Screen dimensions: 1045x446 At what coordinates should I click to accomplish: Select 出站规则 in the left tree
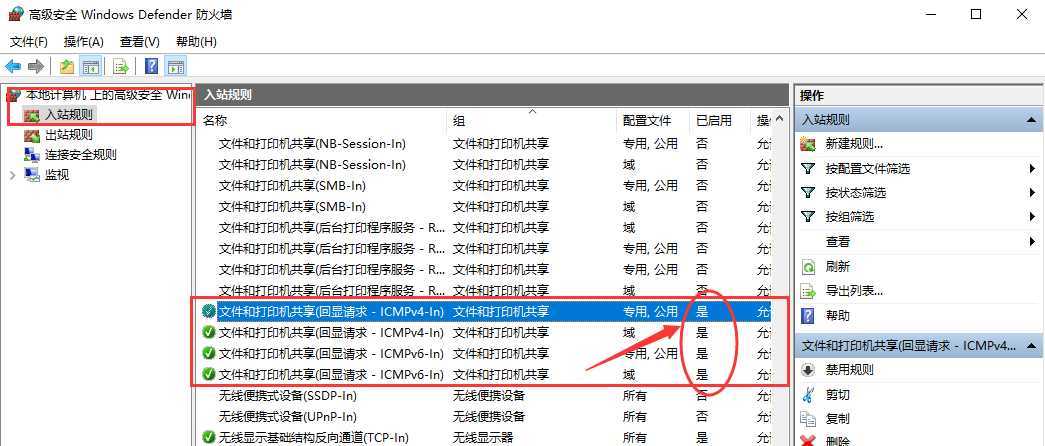click(69, 135)
